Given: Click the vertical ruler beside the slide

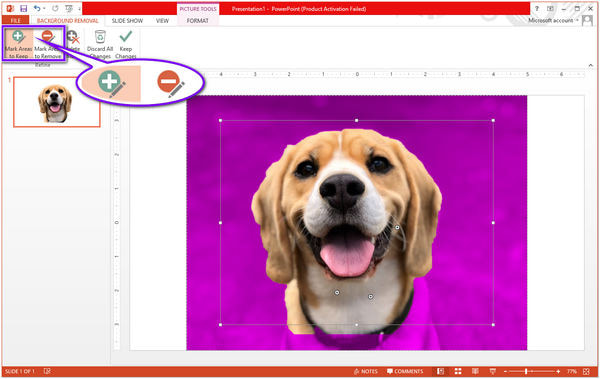Looking at the screenshot, I should pyautogui.click(x=116, y=222).
